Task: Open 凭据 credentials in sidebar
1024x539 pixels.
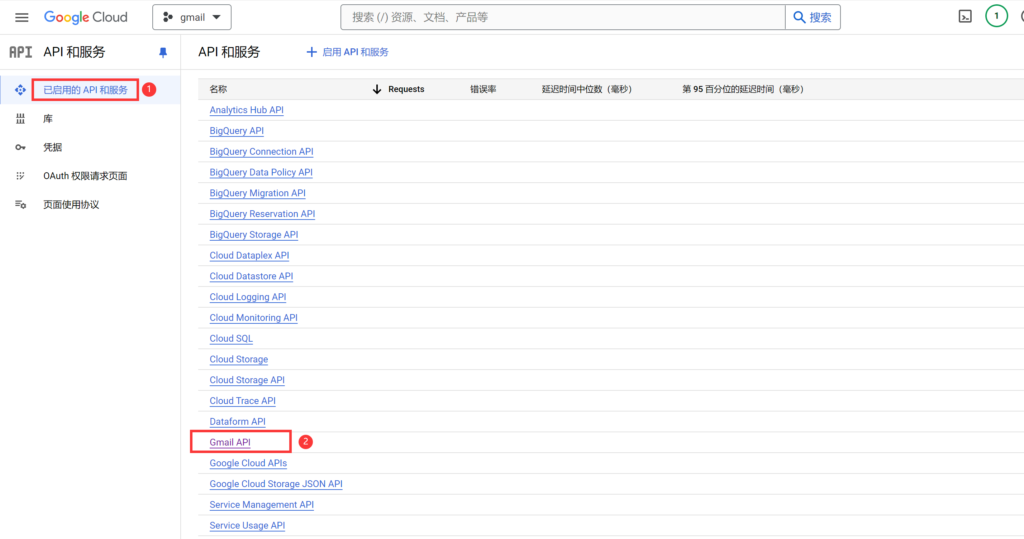Action: point(52,148)
